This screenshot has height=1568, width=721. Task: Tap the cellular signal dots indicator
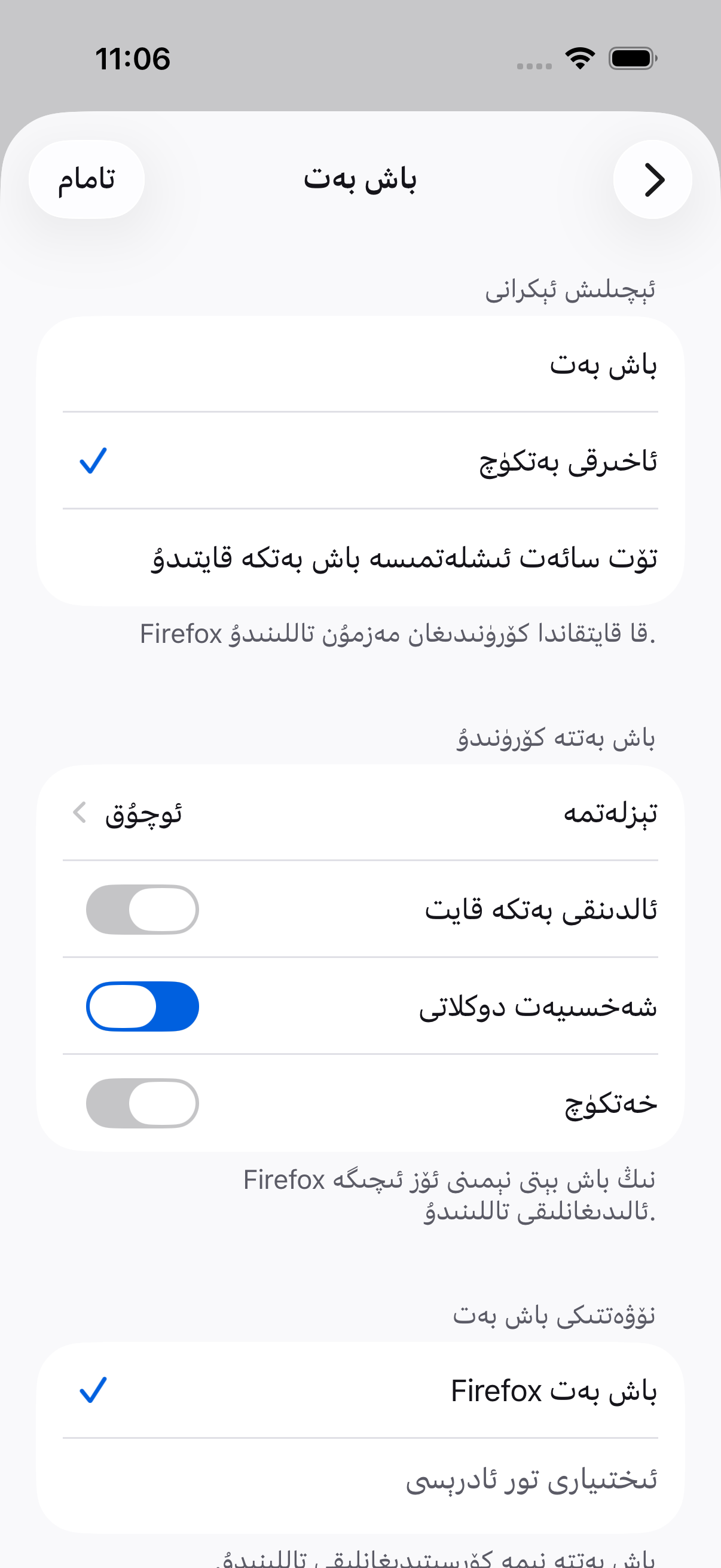534,66
